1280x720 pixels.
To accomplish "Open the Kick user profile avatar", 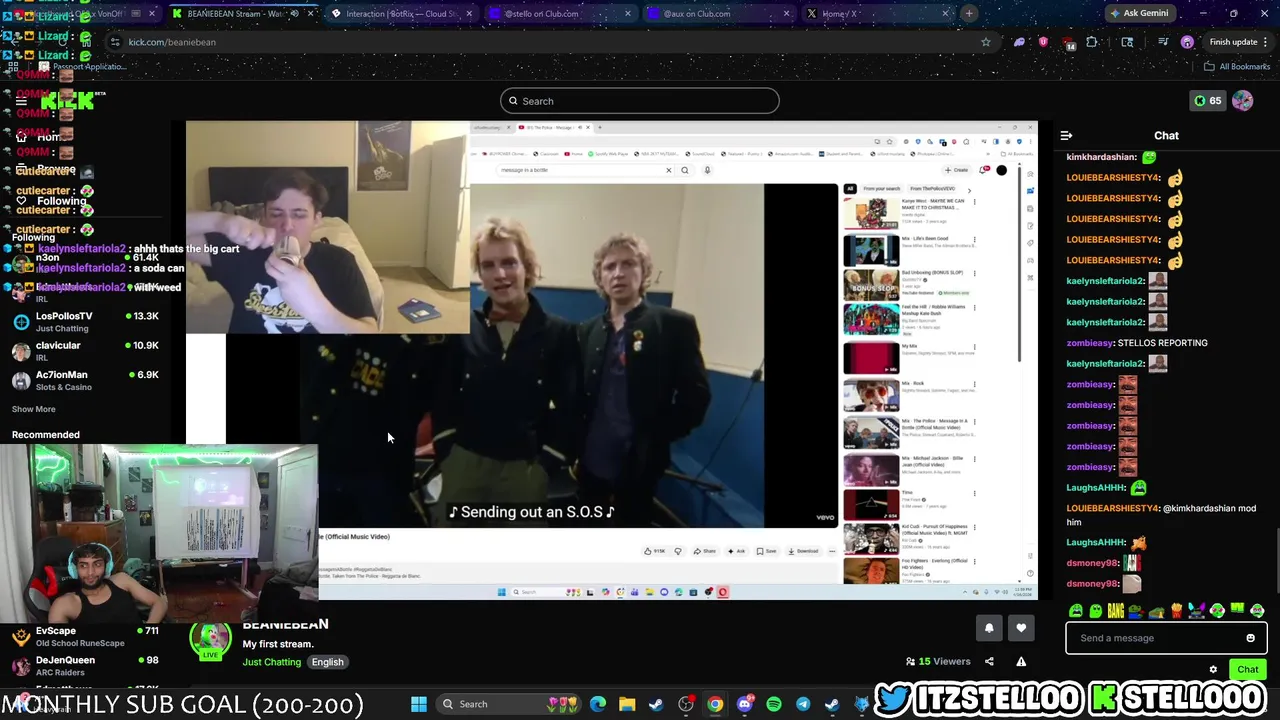I will pyautogui.click(x=1242, y=101).
